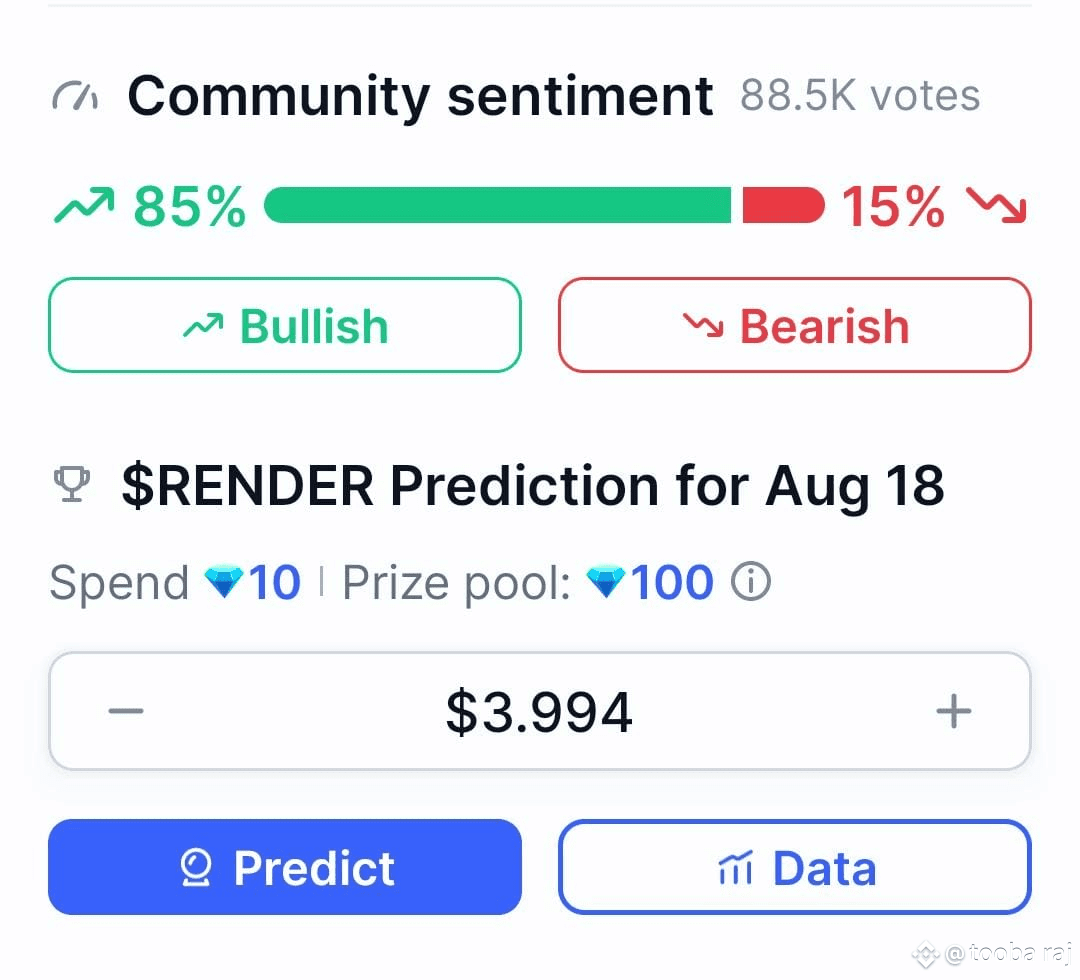Click the trophy icon beside $RENDER Prediction
This screenshot has width=1080, height=980.
point(72,484)
